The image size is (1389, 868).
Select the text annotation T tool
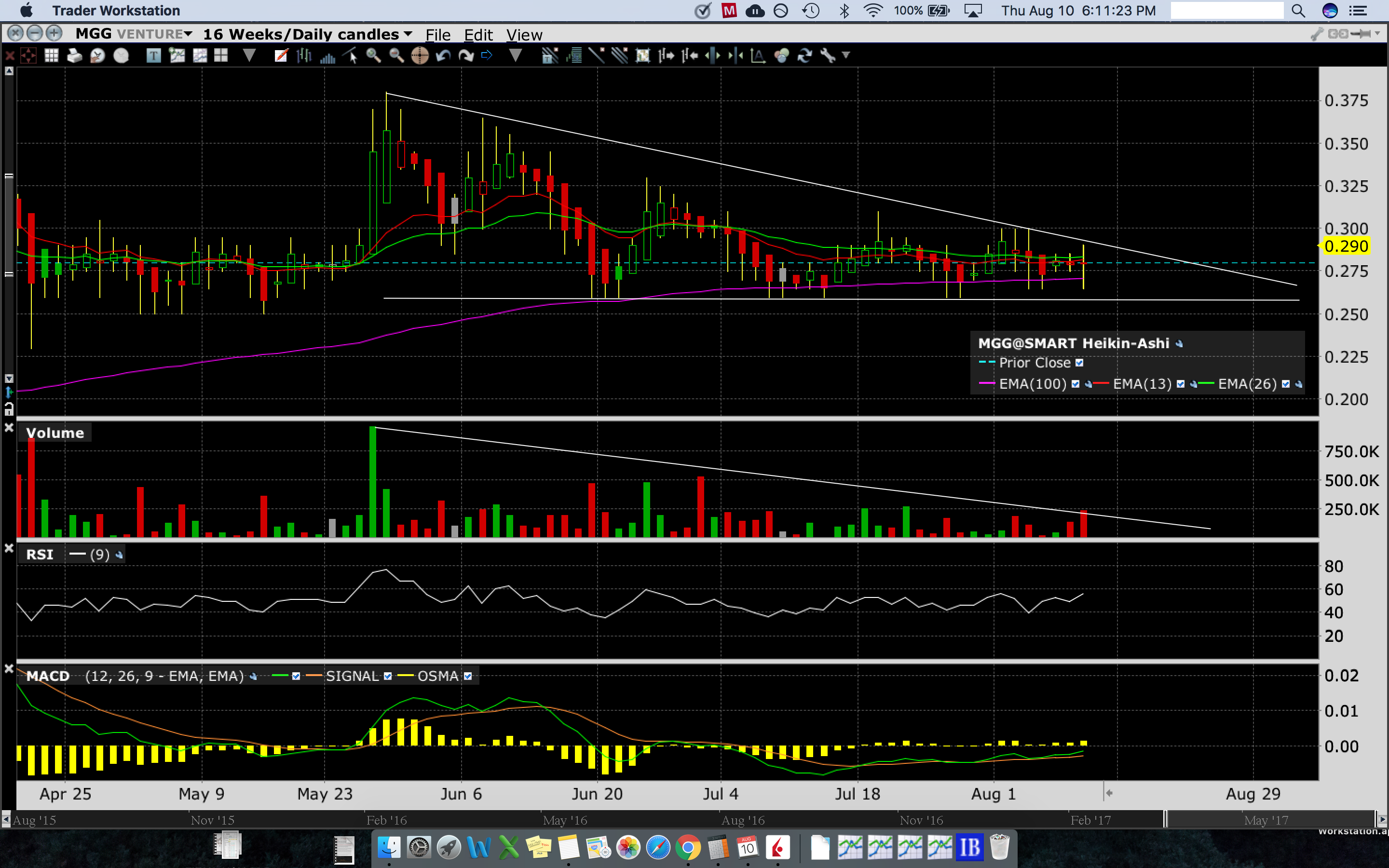153,55
